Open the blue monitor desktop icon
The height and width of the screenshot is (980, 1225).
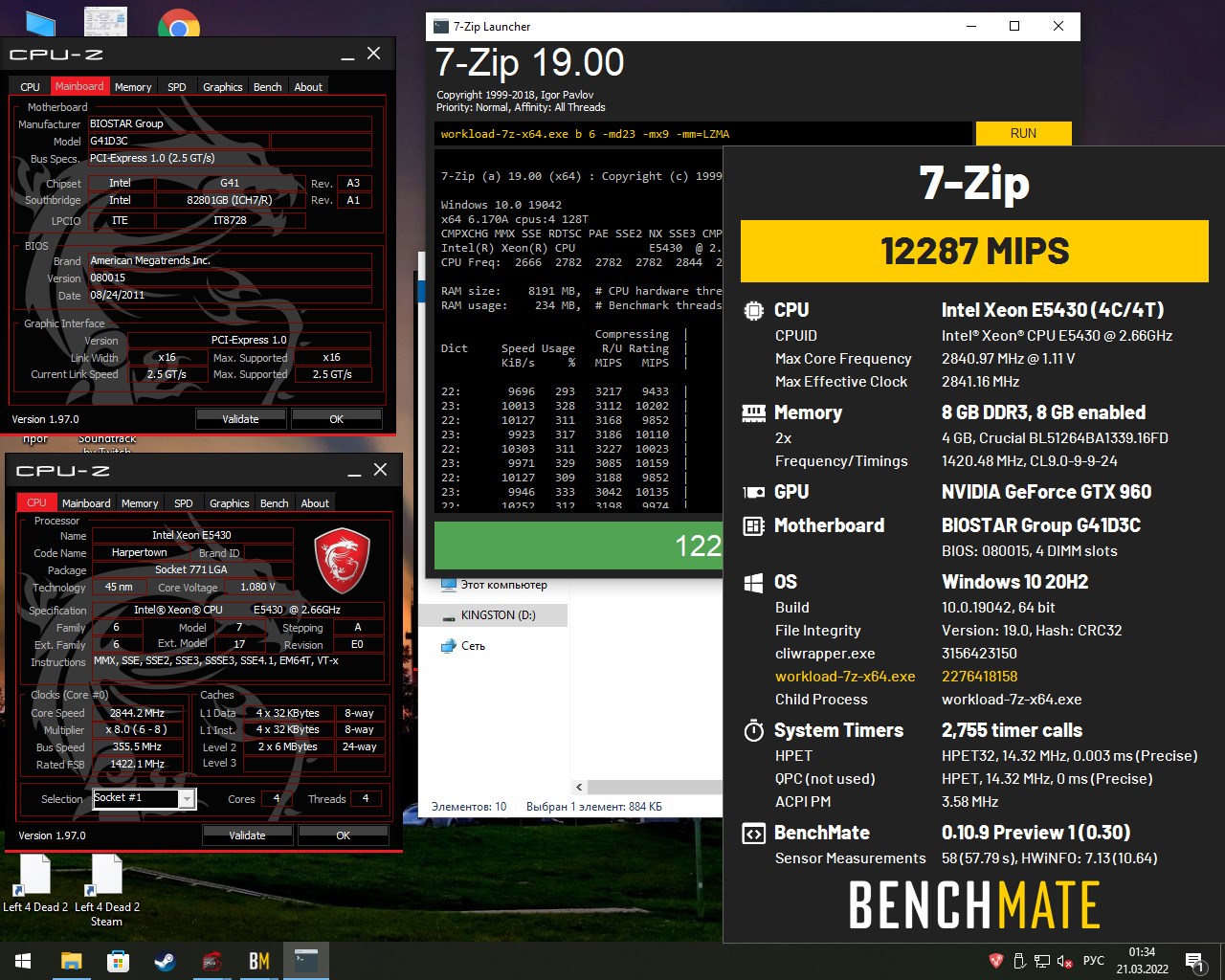click(41, 24)
